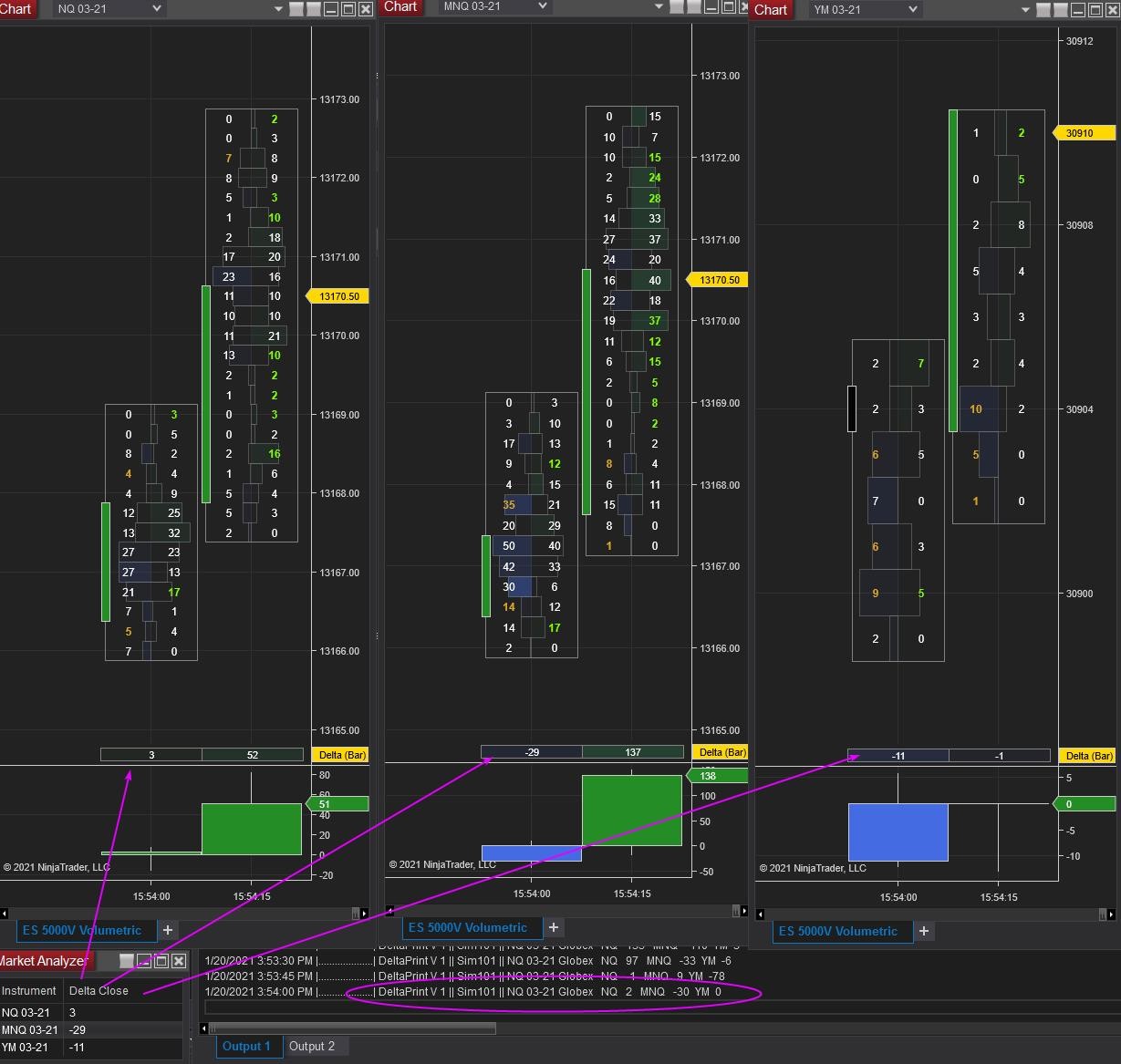1121x1064 pixels.
Task: Click the Delta Close column header
Action: (x=99, y=990)
